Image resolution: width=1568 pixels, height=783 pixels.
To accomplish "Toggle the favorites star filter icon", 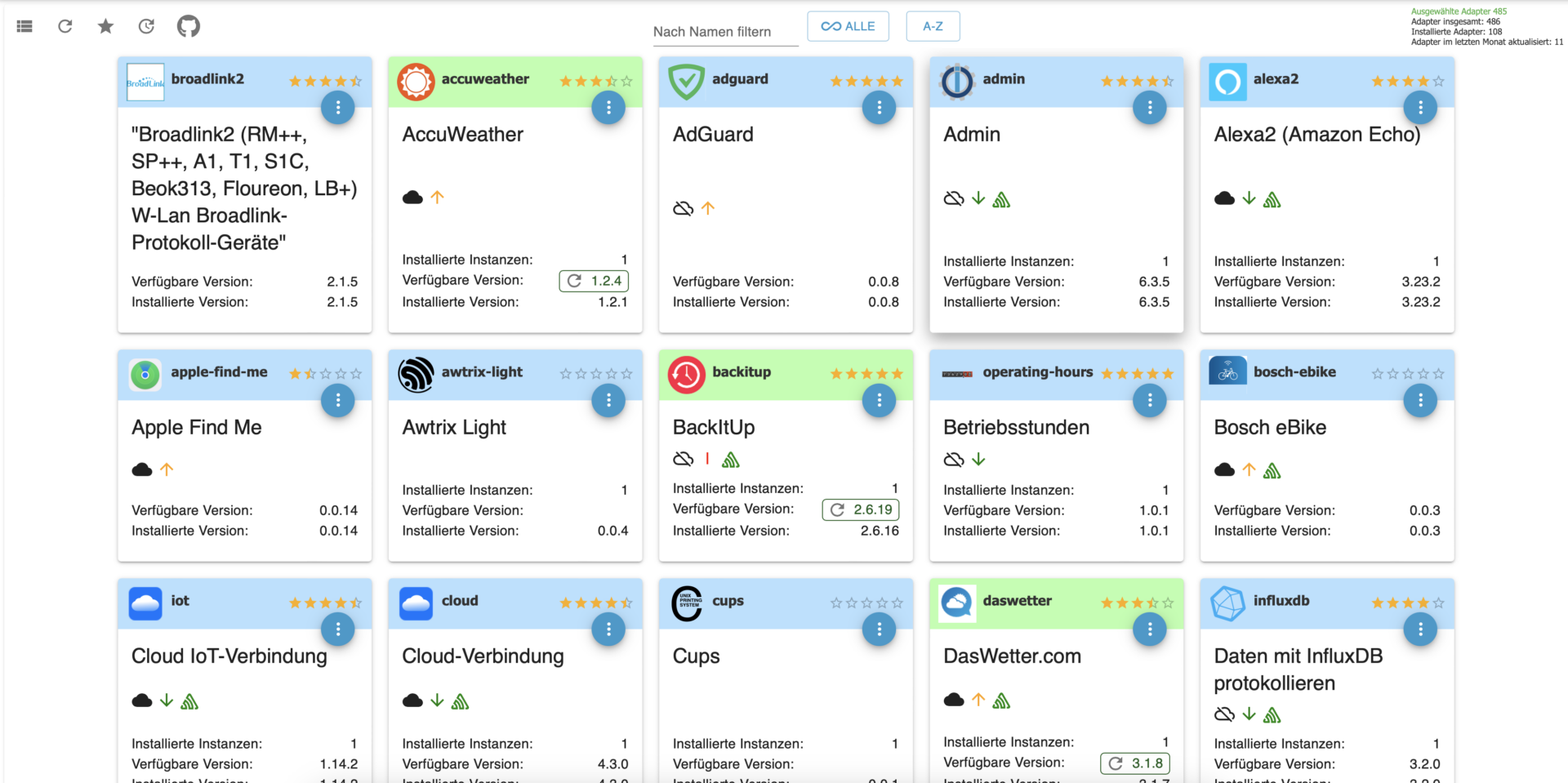I will (x=105, y=26).
